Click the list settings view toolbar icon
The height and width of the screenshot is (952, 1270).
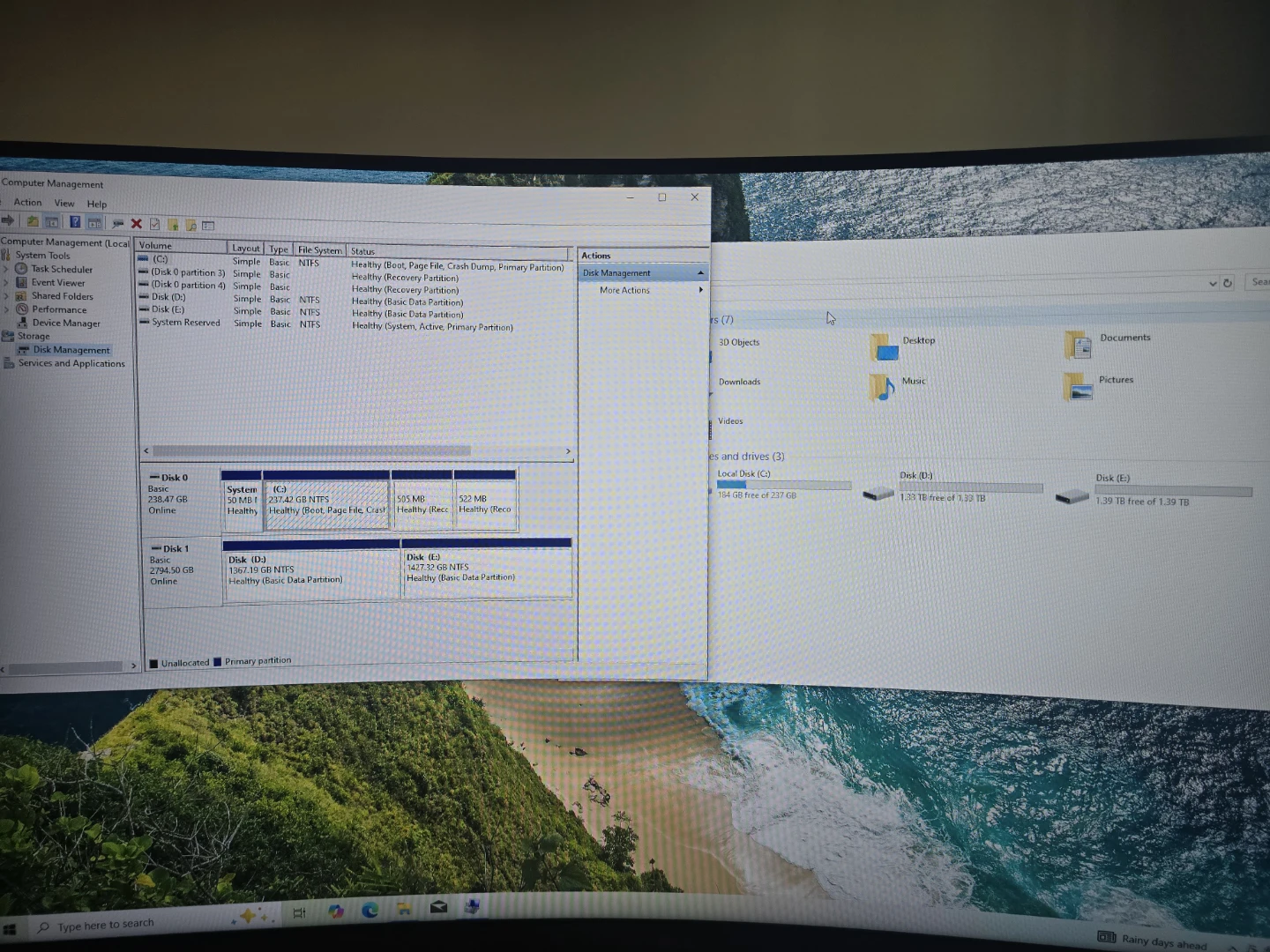(x=209, y=226)
